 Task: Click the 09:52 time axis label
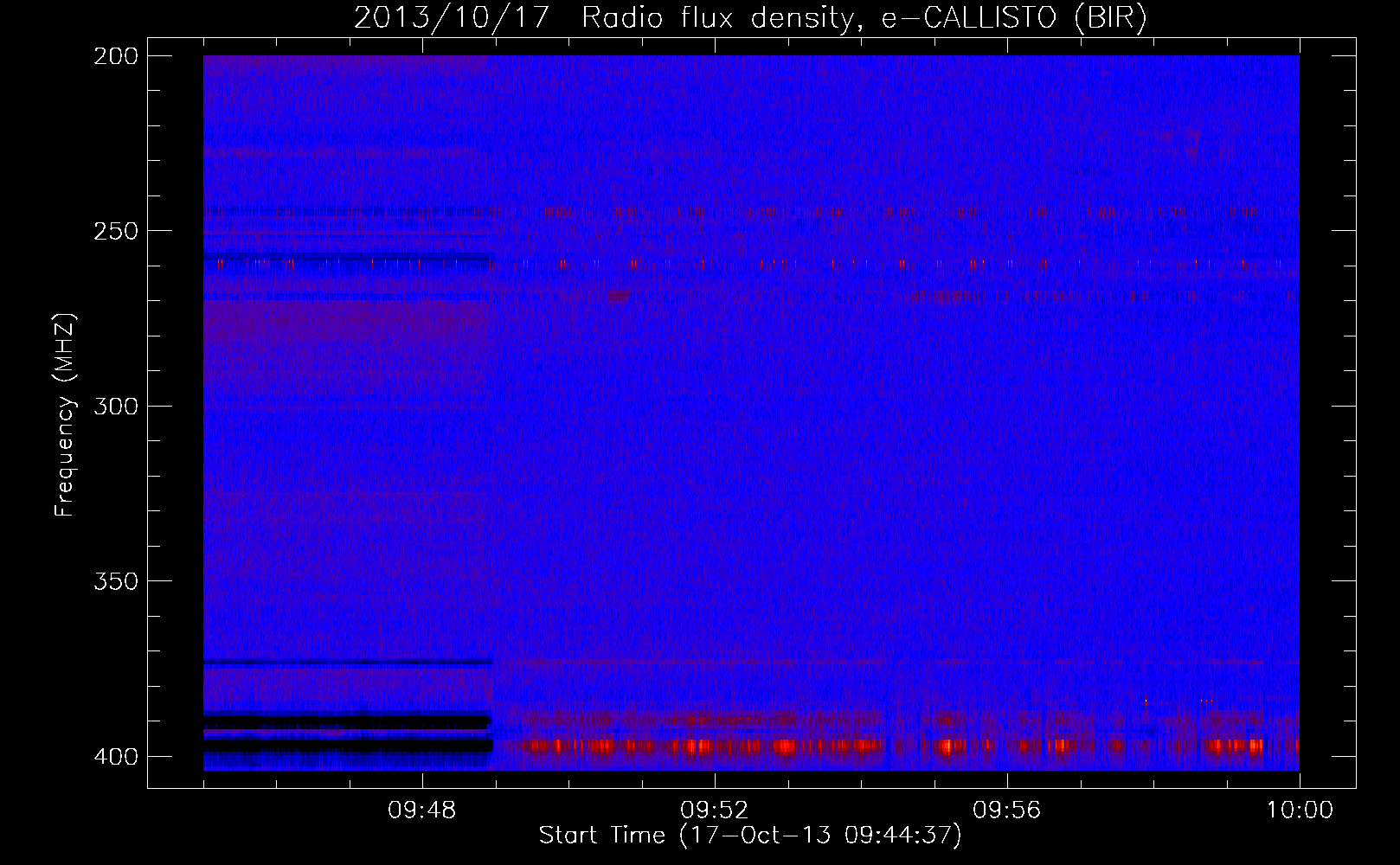tap(715, 811)
